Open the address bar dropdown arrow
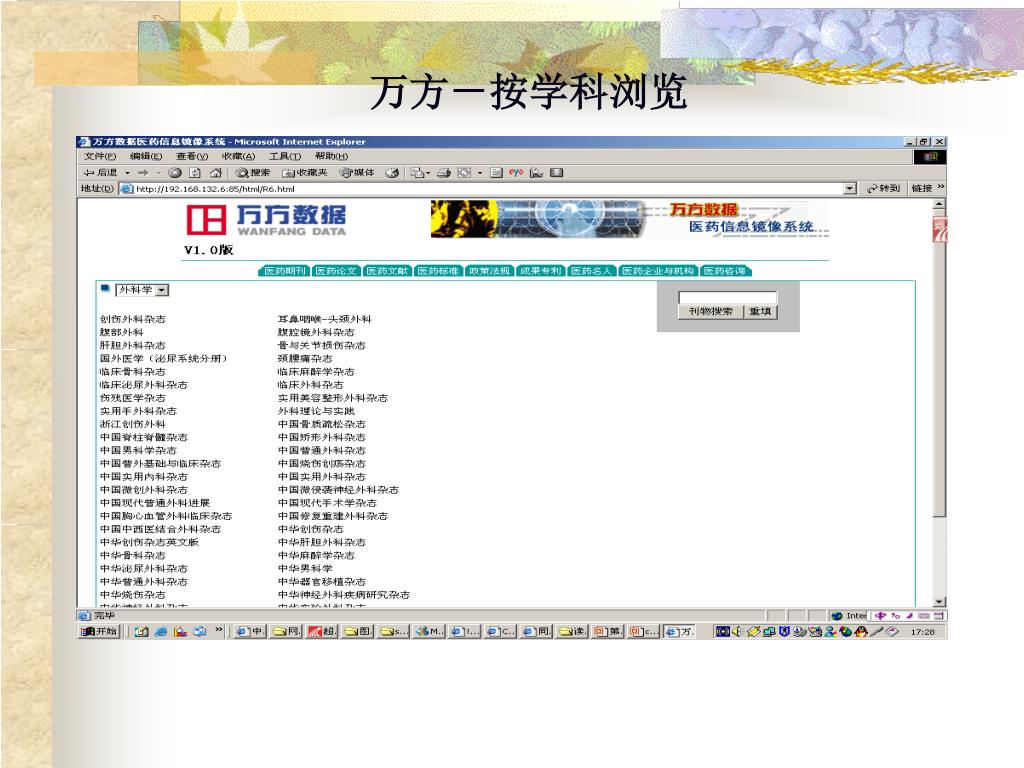Viewport: 1024px width, 768px height. pos(850,189)
